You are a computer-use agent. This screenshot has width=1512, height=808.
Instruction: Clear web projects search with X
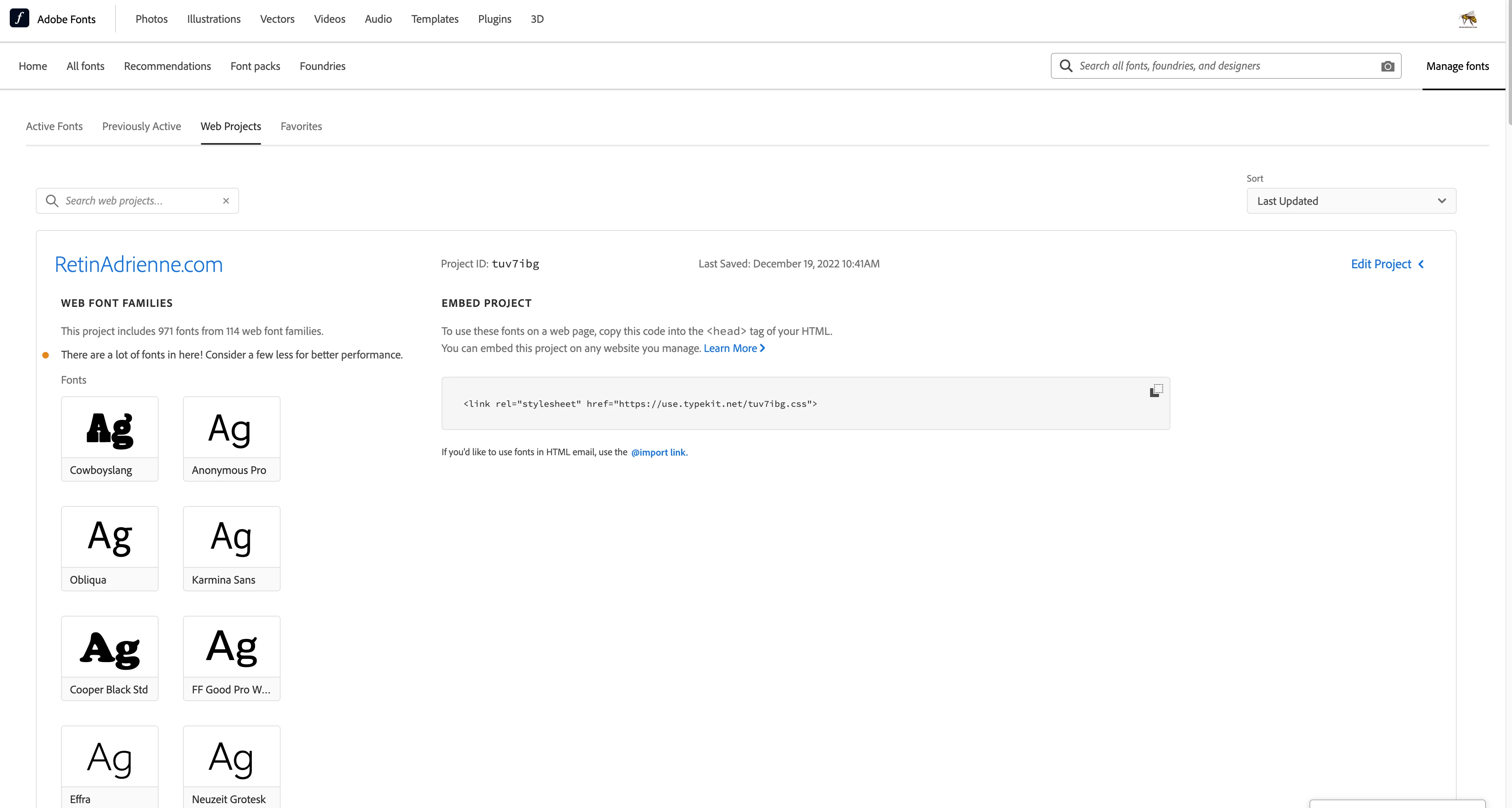point(226,201)
